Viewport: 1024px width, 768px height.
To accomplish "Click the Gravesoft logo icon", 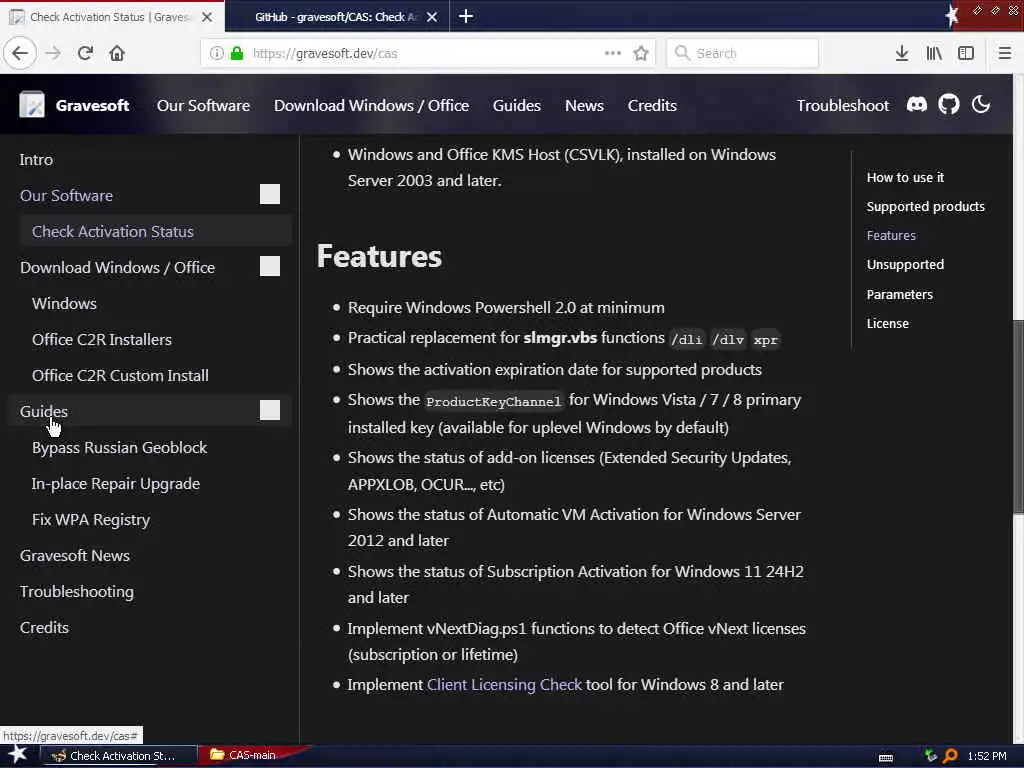I will (32, 104).
